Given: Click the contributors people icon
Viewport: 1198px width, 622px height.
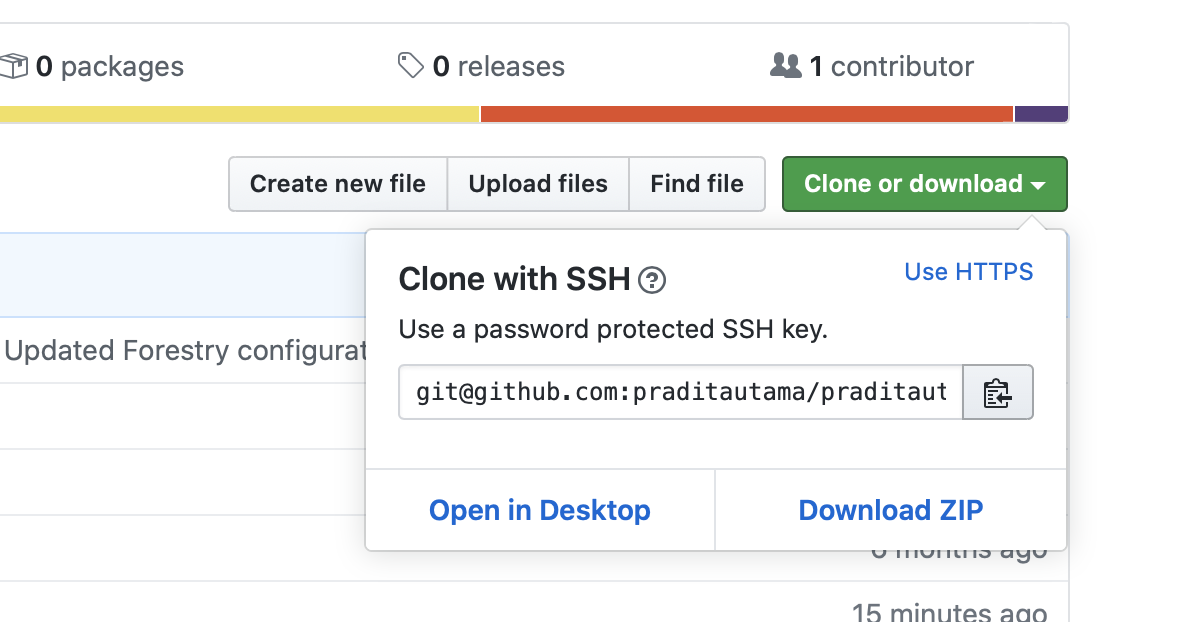Looking at the screenshot, I should click(x=785, y=66).
